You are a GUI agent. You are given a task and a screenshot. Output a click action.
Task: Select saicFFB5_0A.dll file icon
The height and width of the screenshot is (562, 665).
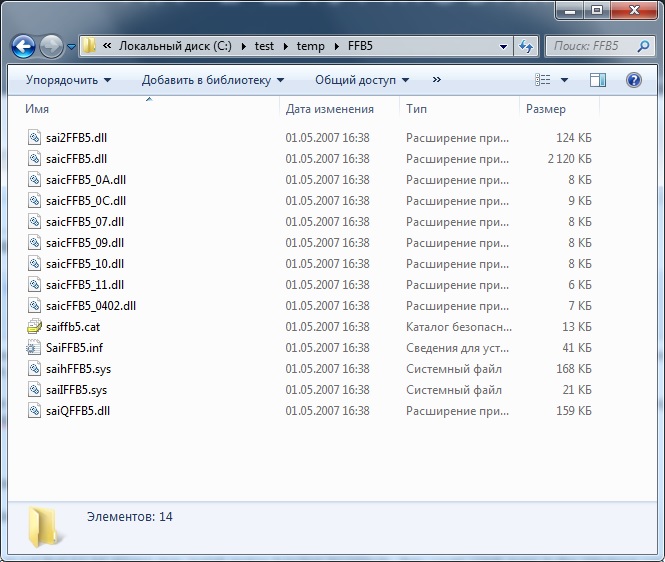[x=34, y=179]
